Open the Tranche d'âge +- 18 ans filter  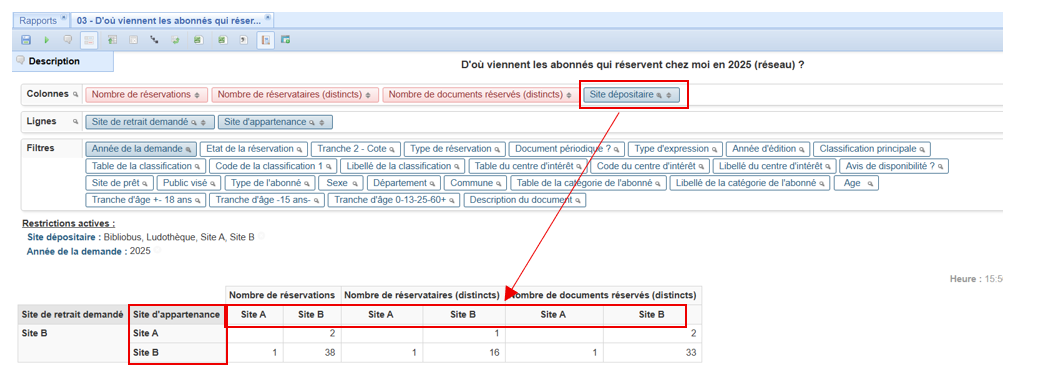click(x=145, y=200)
